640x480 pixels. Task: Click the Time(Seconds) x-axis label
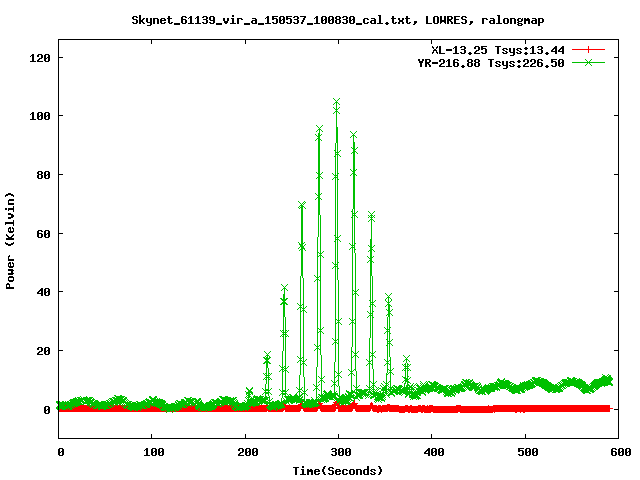[x=338, y=470]
